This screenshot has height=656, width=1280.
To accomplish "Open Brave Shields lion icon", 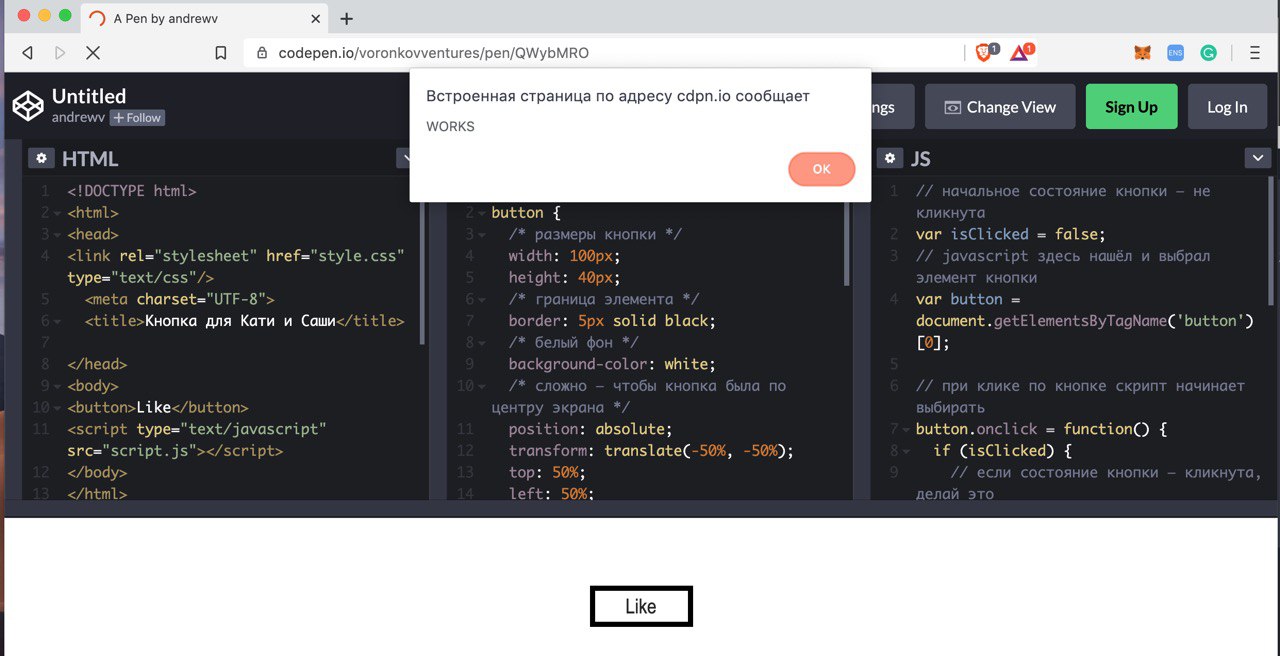I will coord(984,52).
